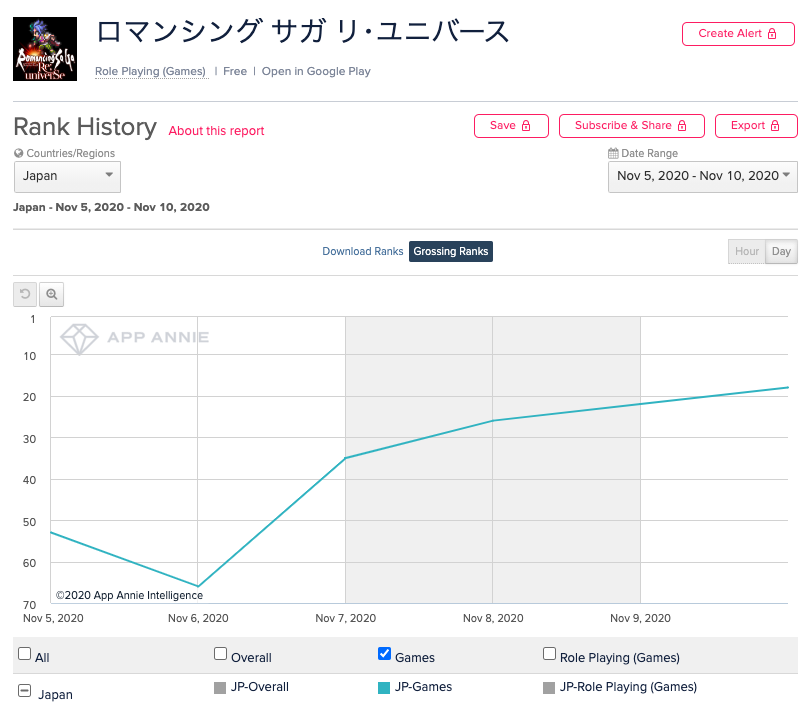Toggle the All checkbox
Viewport: 807px width, 712px height.
click(x=24, y=654)
